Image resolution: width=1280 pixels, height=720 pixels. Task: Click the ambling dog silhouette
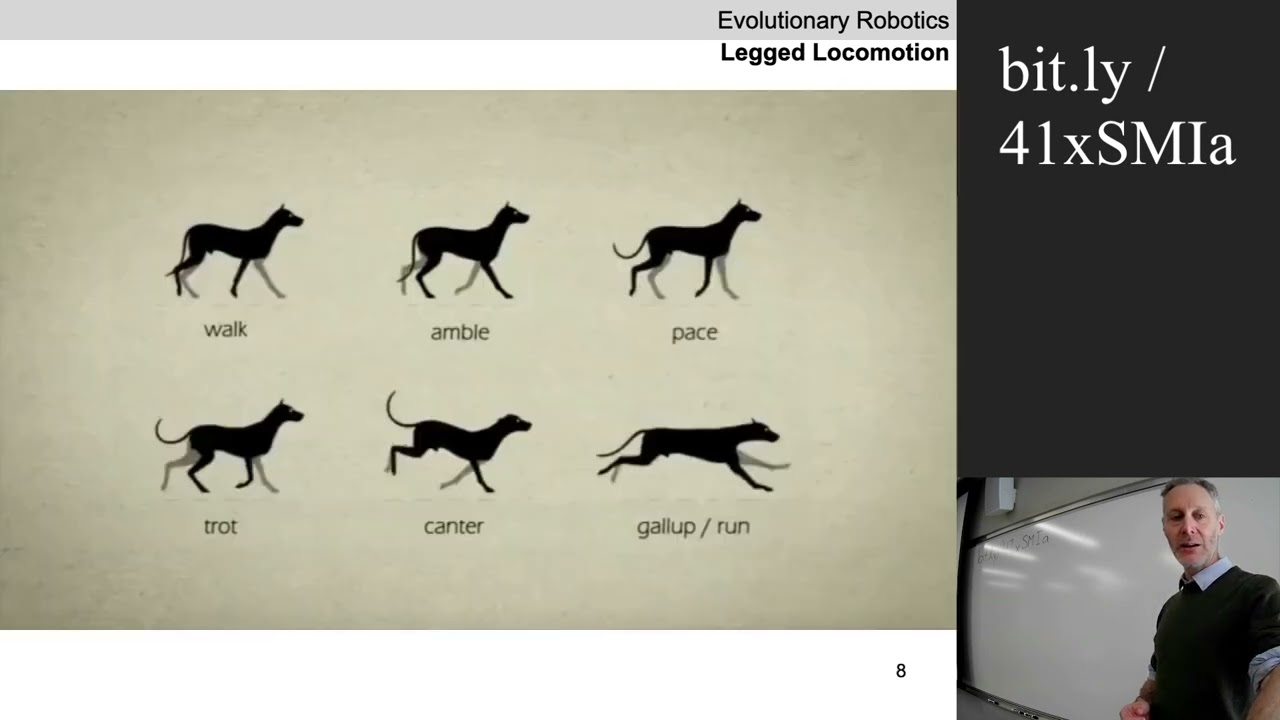[x=464, y=251]
